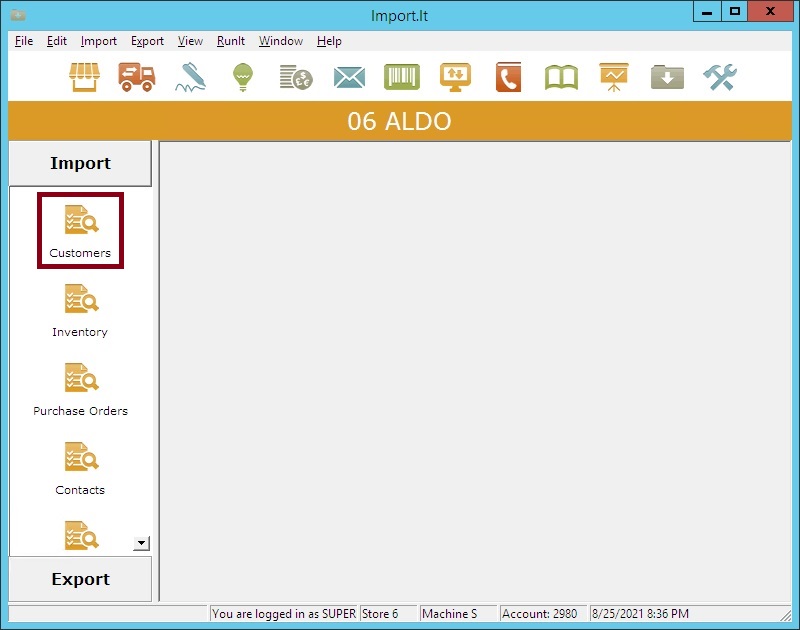This screenshot has width=800, height=630.
Task: Open the currency coins list icon
Action: pos(296,78)
